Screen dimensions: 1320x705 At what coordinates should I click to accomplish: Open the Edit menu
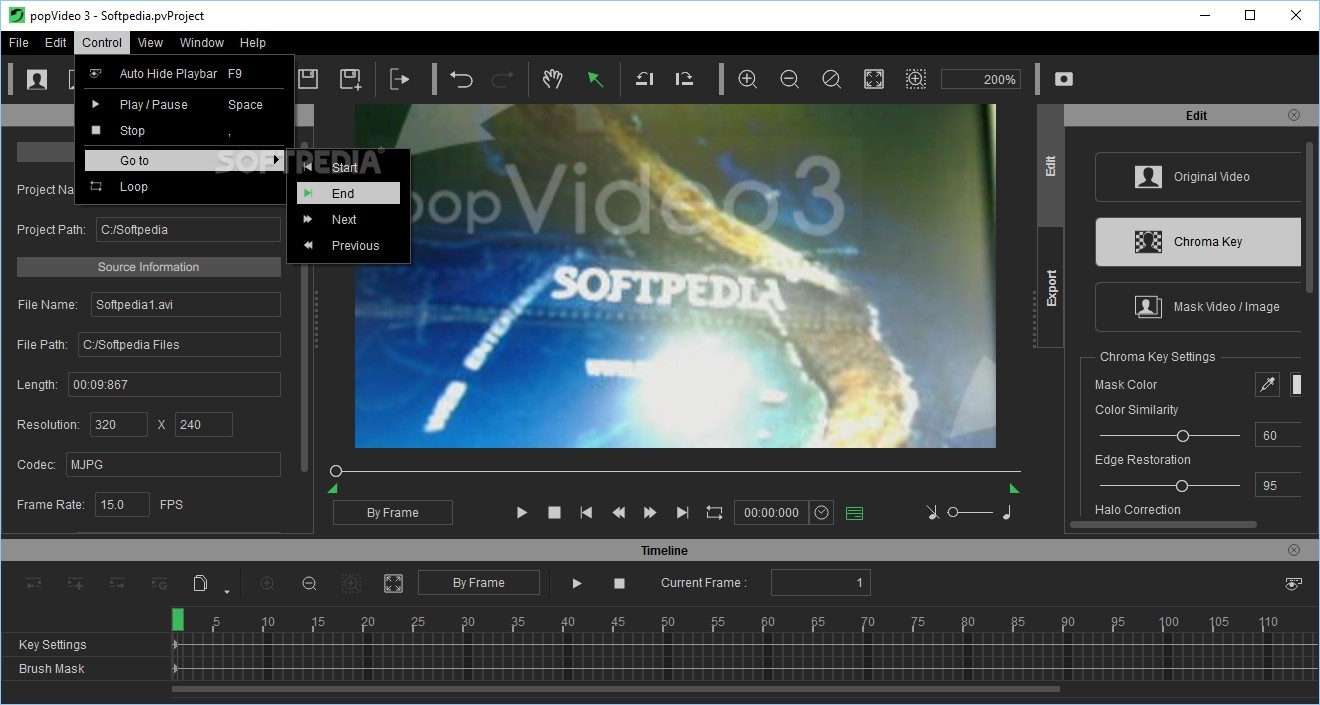click(x=56, y=43)
